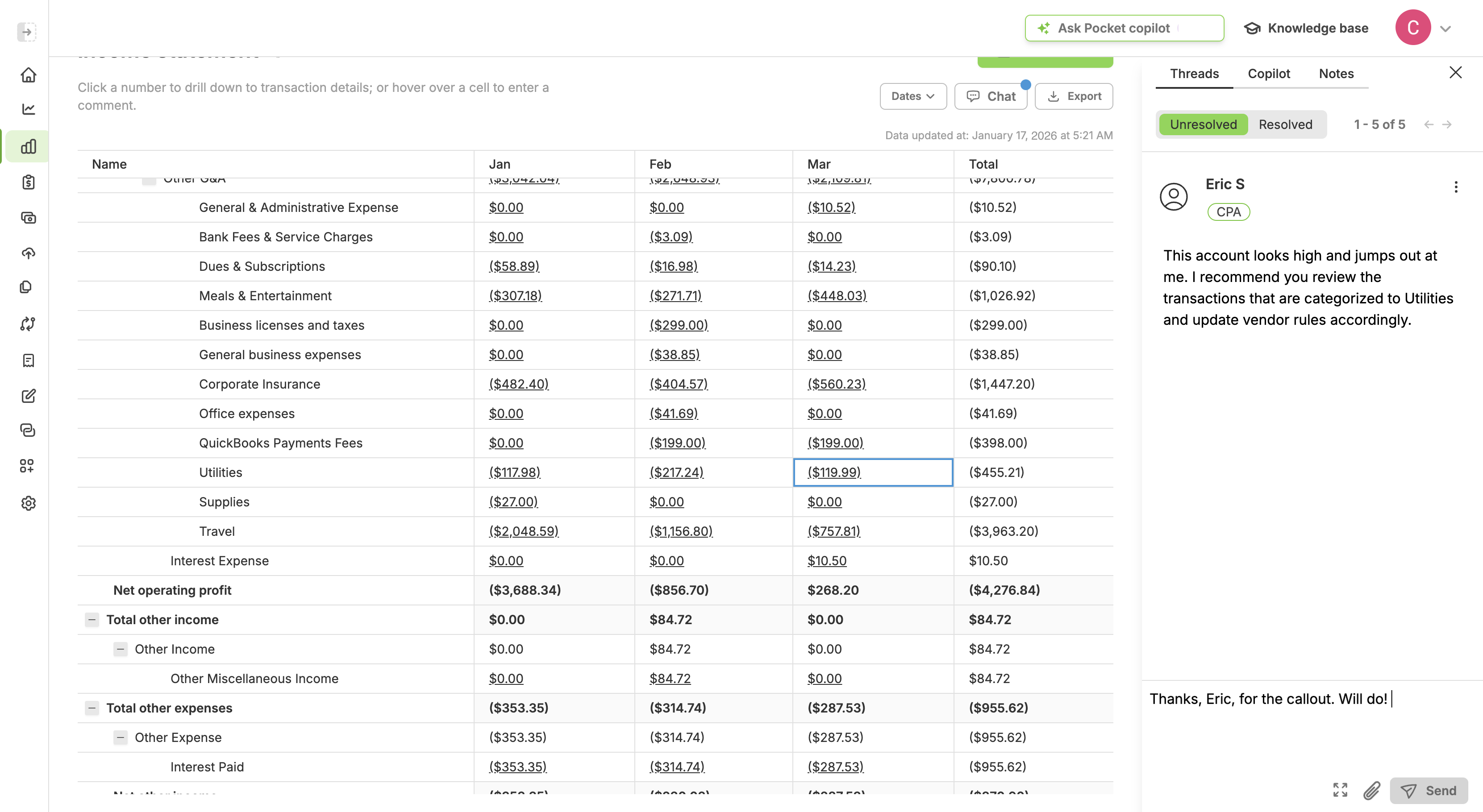Collapse the Total other income row
The width and height of the screenshot is (1483, 812).
(x=92, y=620)
